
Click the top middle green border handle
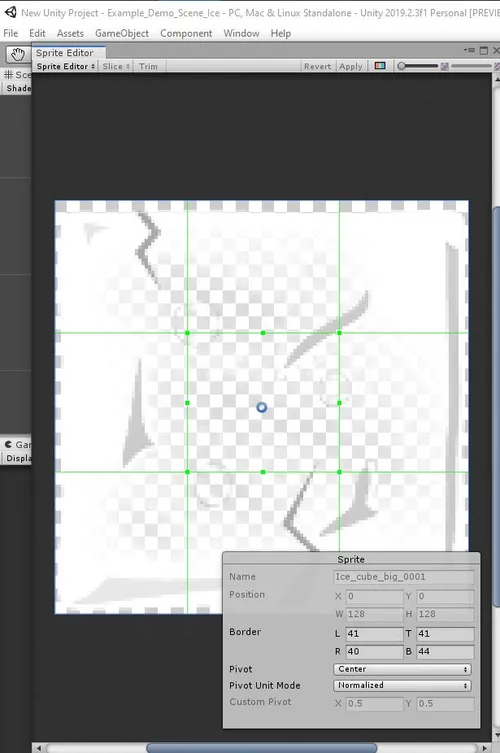[x=263, y=332]
